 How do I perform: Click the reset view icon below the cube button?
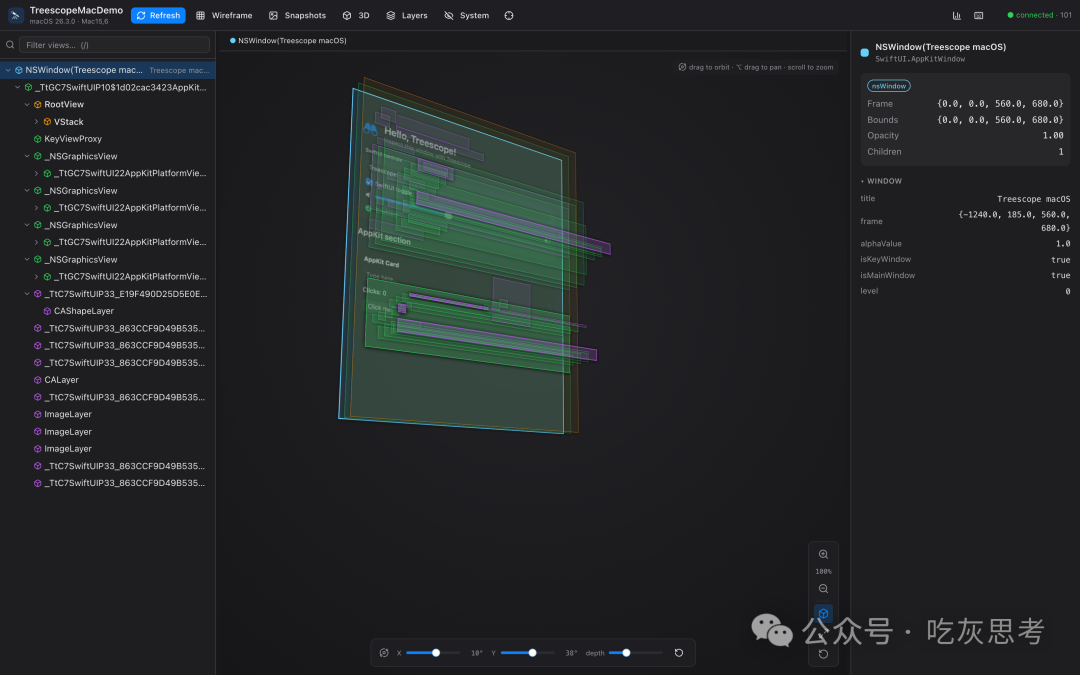[x=823, y=654]
